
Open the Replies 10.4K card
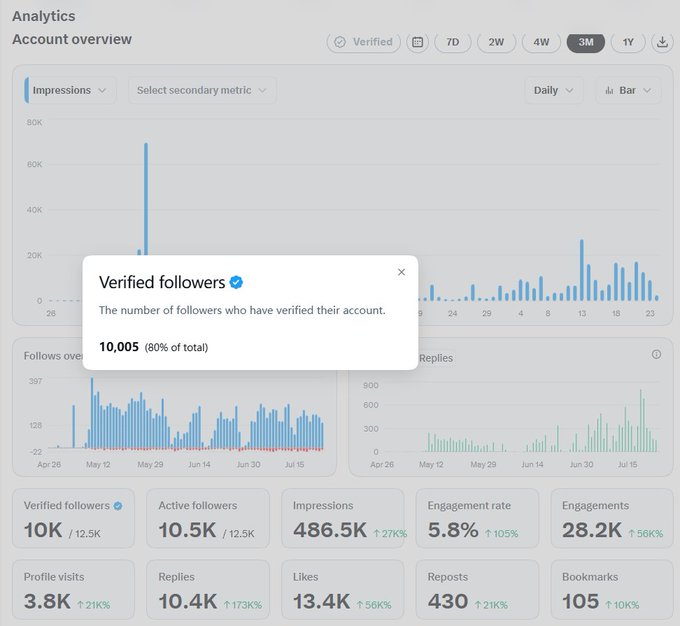(x=208, y=590)
